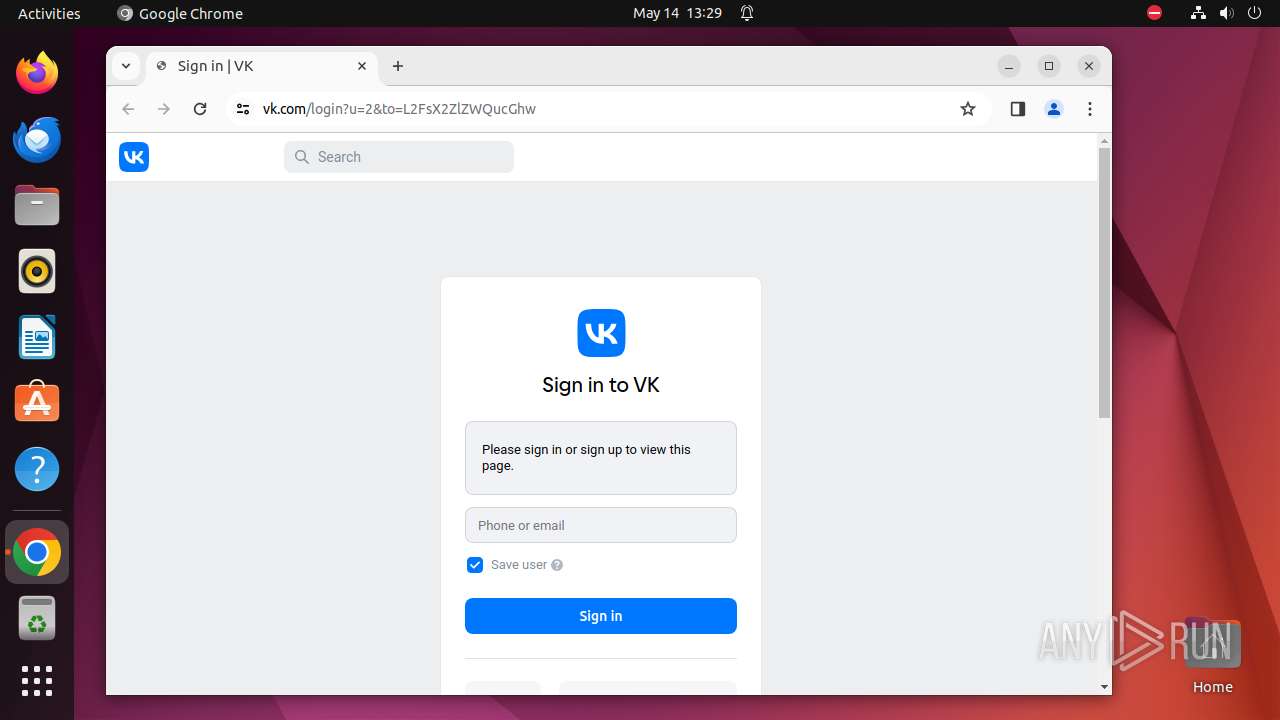The height and width of the screenshot is (720, 1280).
Task: Focus the Phone or email field
Action: click(x=601, y=525)
